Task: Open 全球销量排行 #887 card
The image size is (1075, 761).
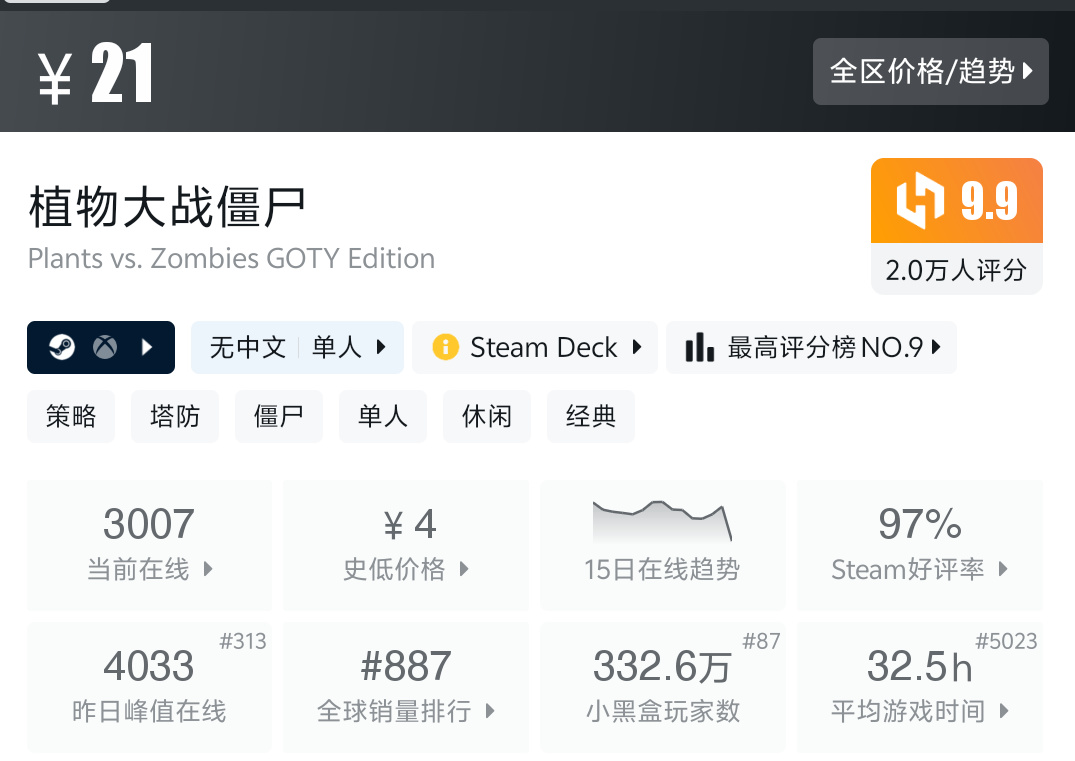Action: pos(406,688)
